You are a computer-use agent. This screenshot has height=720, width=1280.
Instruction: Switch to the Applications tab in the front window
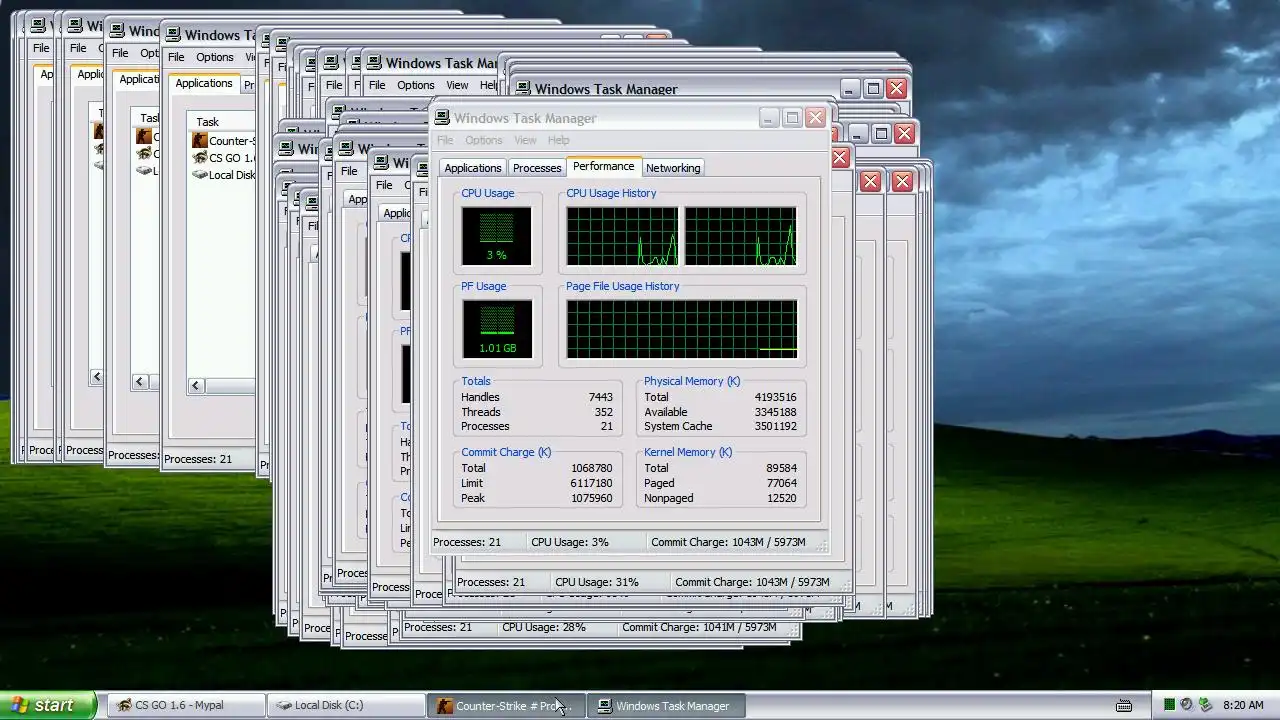[473, 168]
